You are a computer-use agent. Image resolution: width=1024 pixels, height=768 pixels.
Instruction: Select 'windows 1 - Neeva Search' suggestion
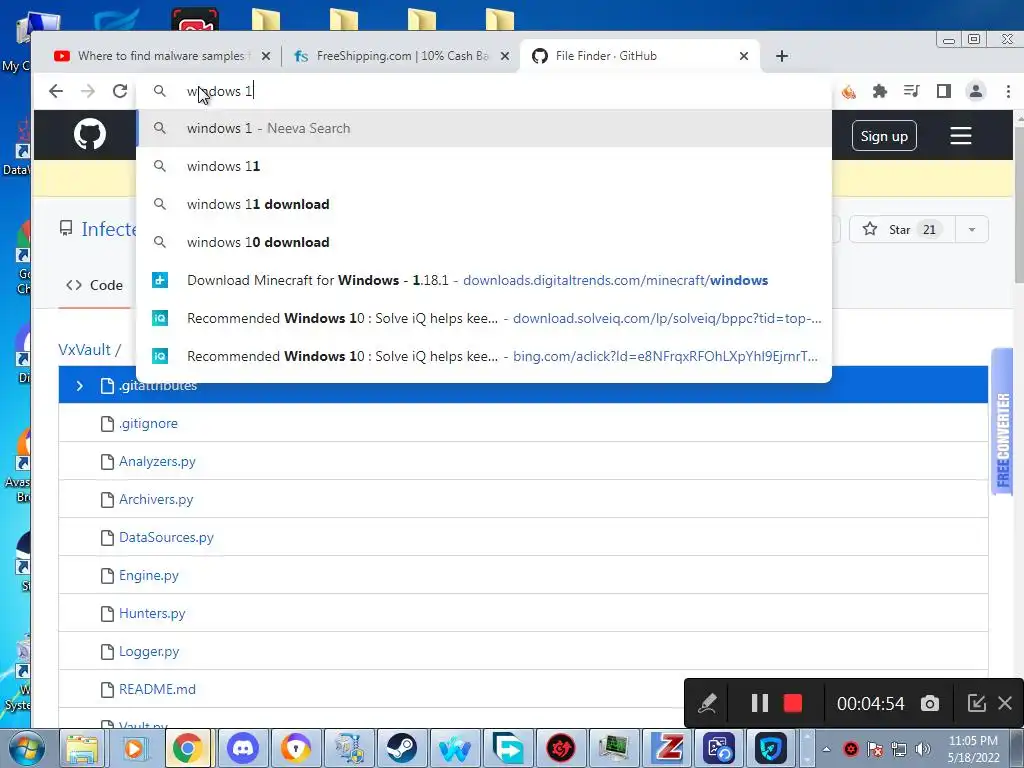tap(484, 129)
